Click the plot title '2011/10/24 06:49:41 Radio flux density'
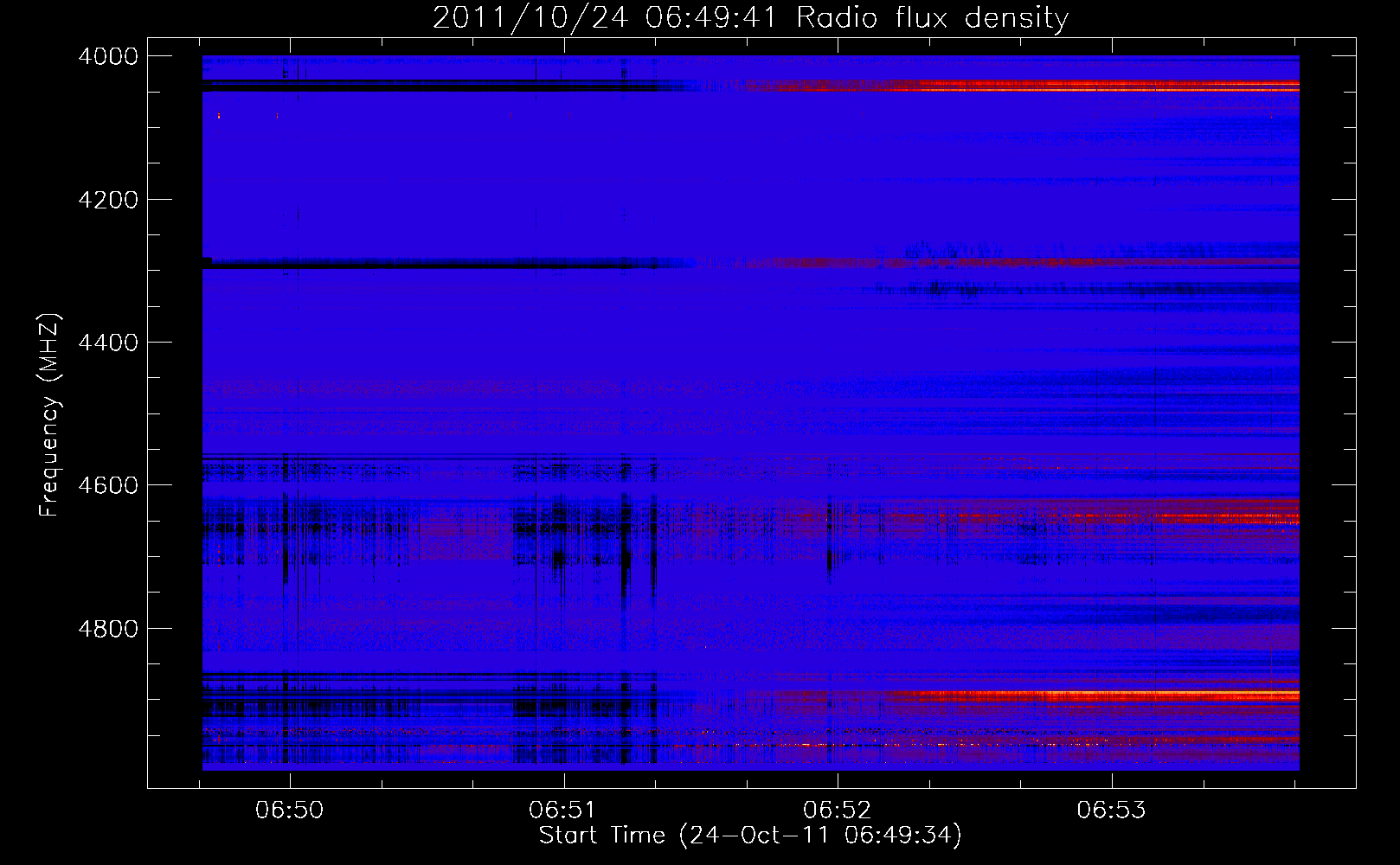 (750, 17)
